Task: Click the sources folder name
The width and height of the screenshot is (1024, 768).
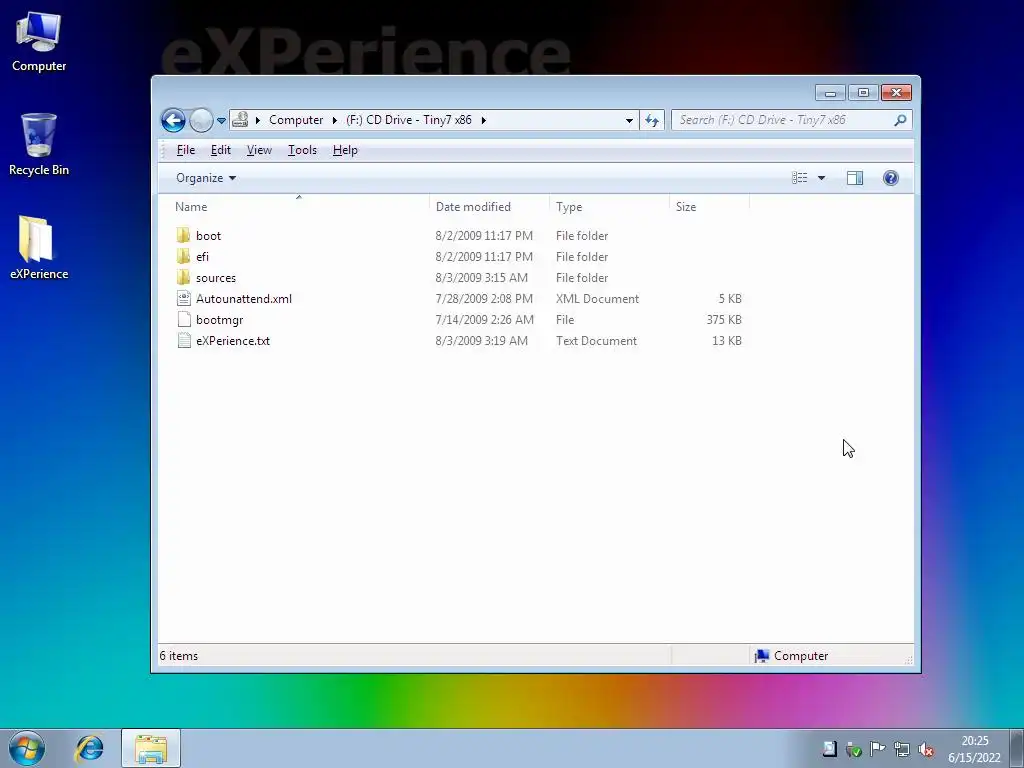Action: pyautogui.click(x=216, y=278)
